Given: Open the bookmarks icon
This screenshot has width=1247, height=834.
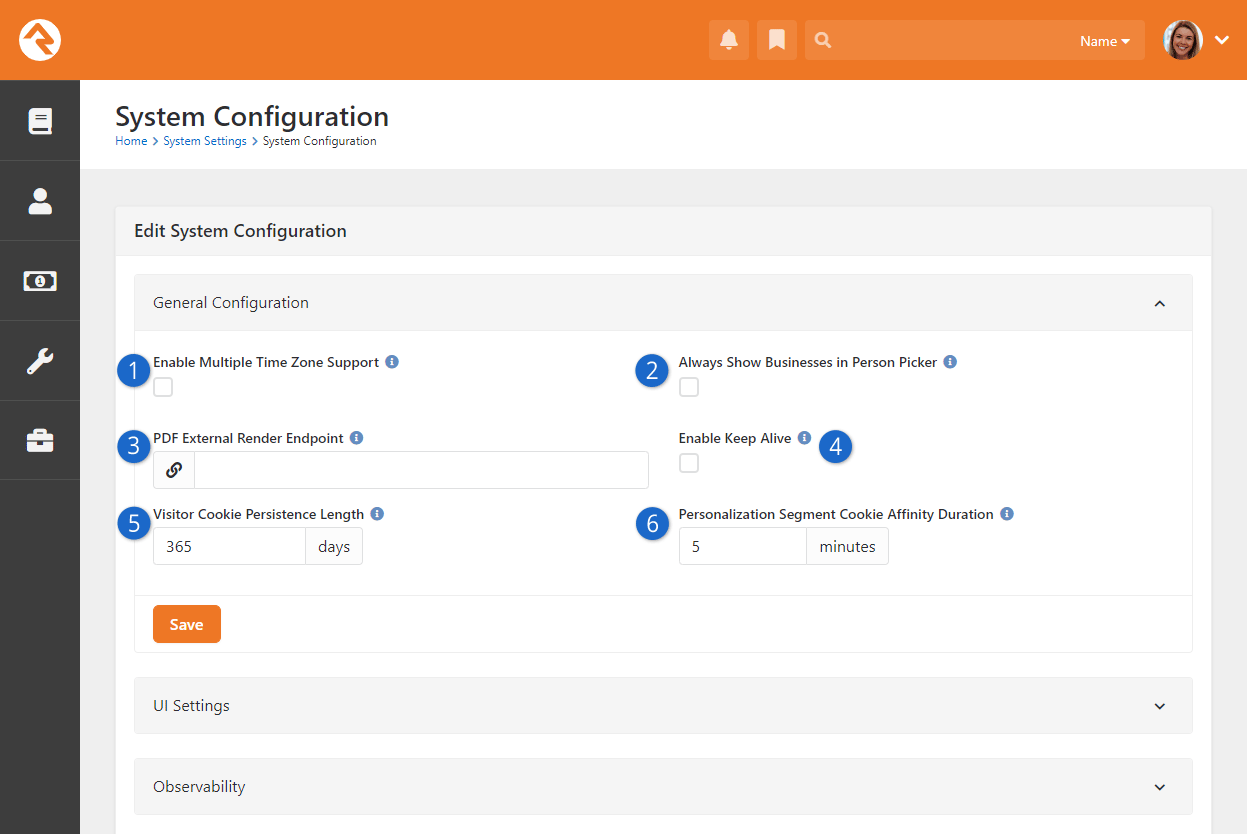Looking at the screenshot, I should pos(777,40).
